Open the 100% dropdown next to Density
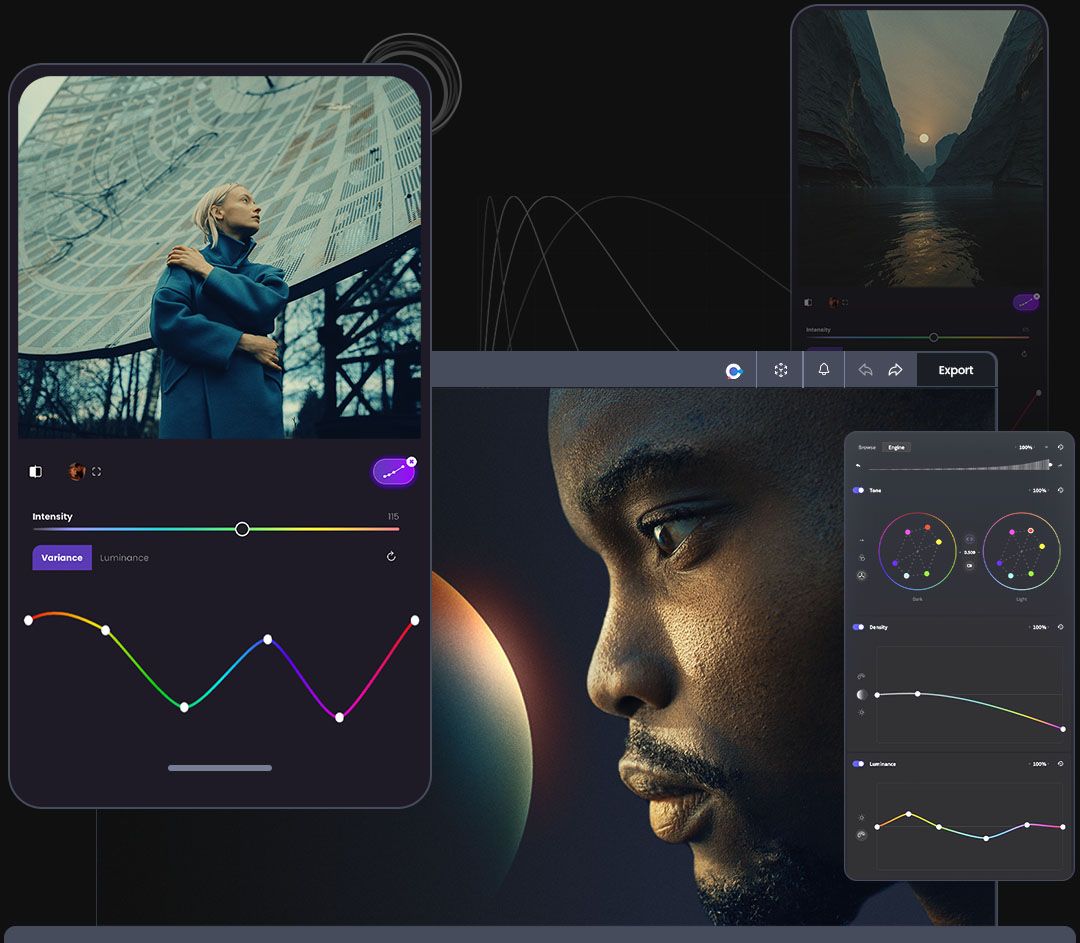This screenshot has height=943, width=1080. (1038, 627)
